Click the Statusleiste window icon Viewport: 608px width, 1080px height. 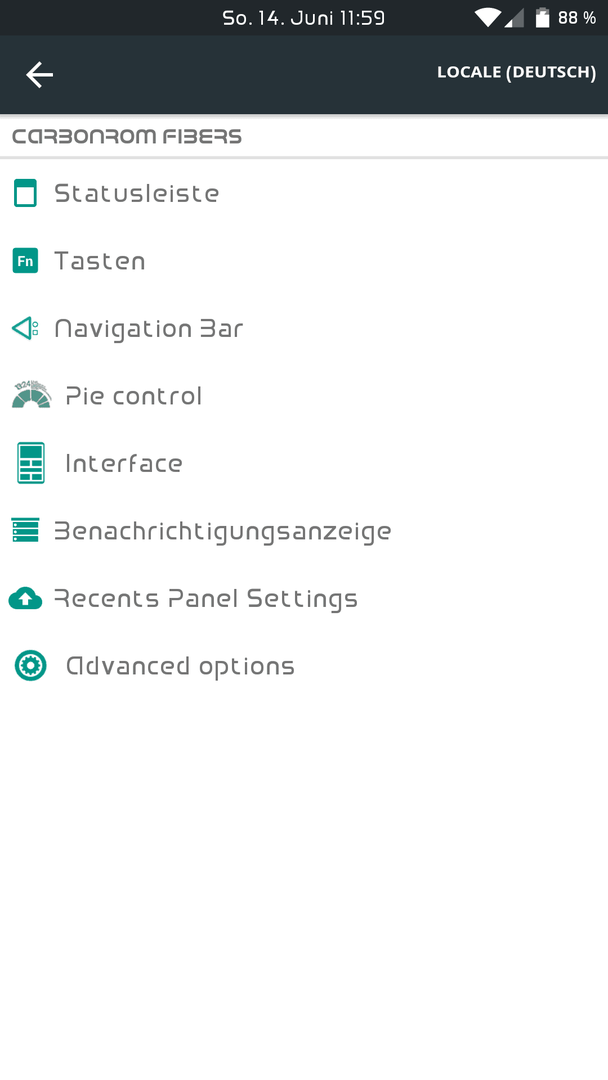25,193
